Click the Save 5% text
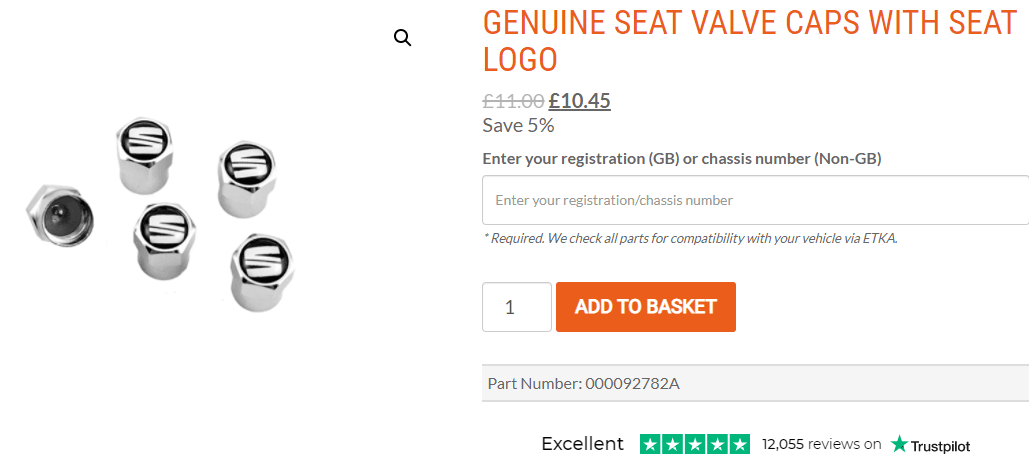This screenshot has height=465, width=1029. (x=518, y=125)
